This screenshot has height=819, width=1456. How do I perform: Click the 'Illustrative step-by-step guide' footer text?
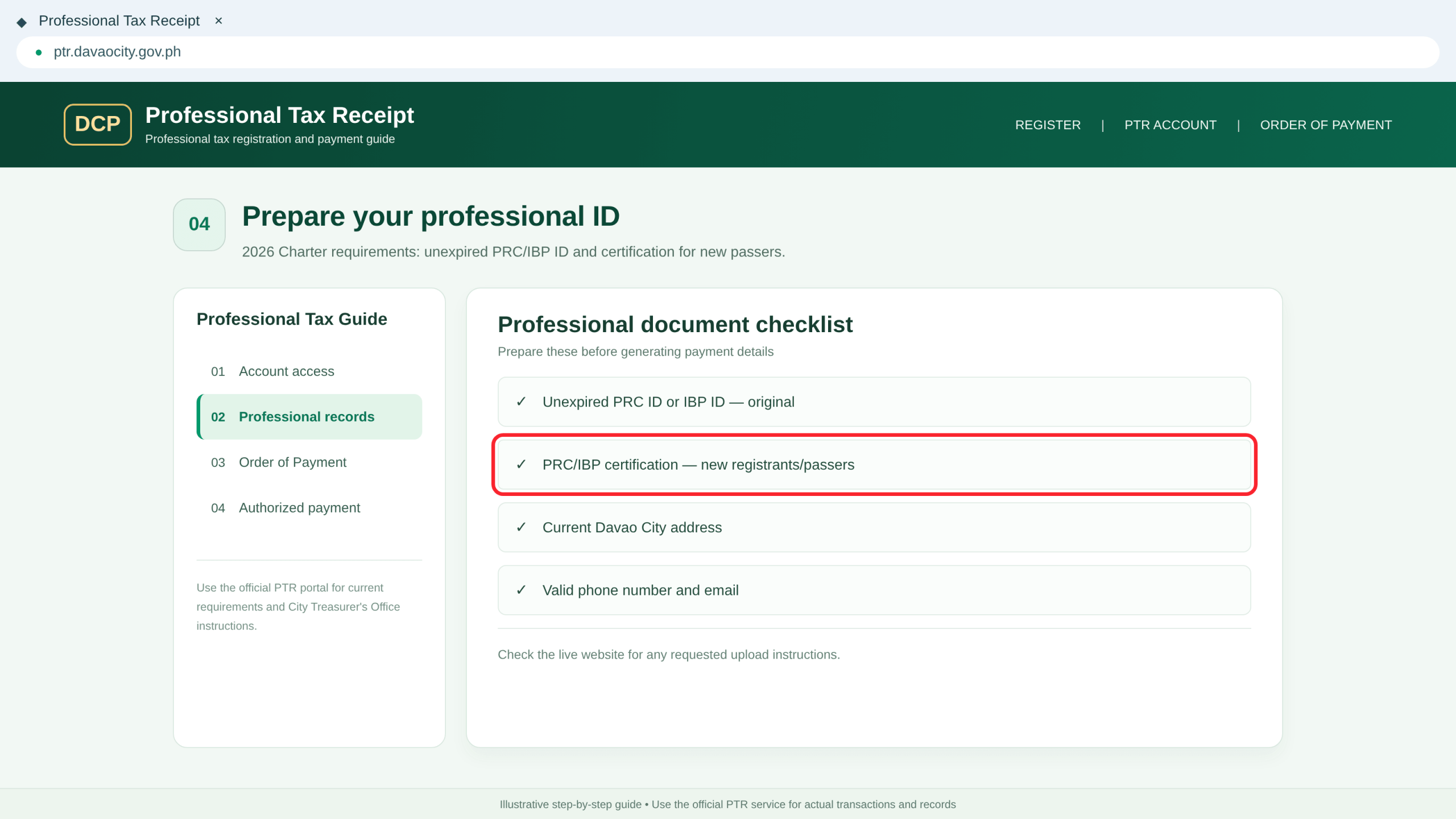[728, 804]
